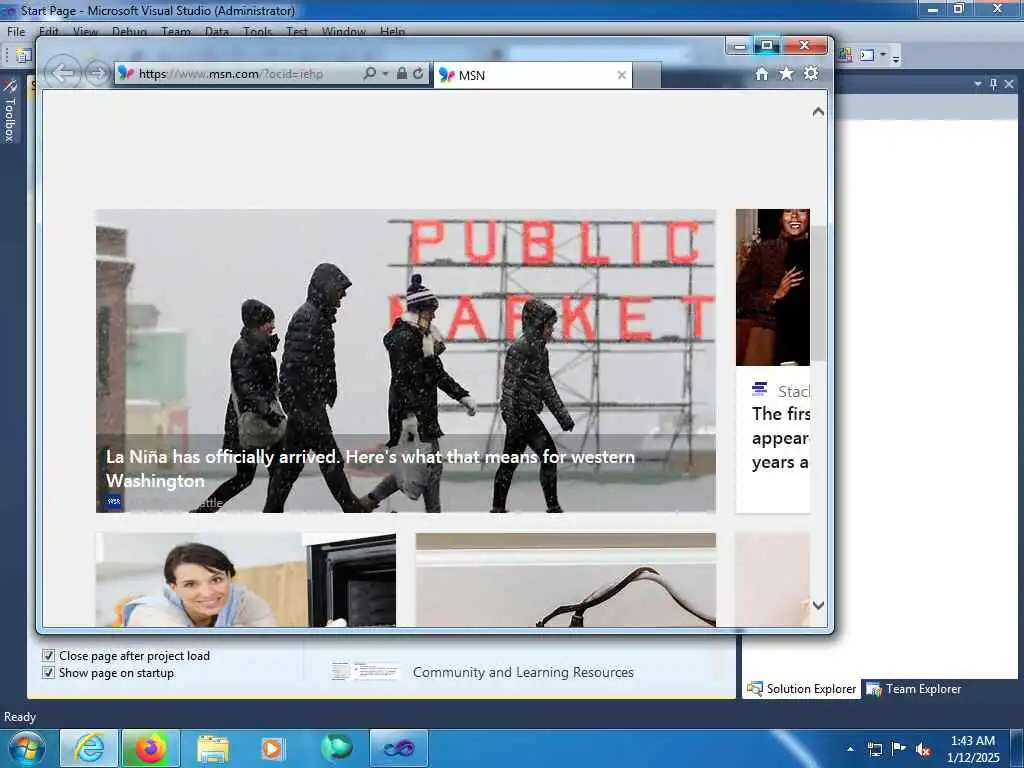Screen dimensions: 1024x768
Task: Open the media player taskbar icon
Action: [272, 749]
